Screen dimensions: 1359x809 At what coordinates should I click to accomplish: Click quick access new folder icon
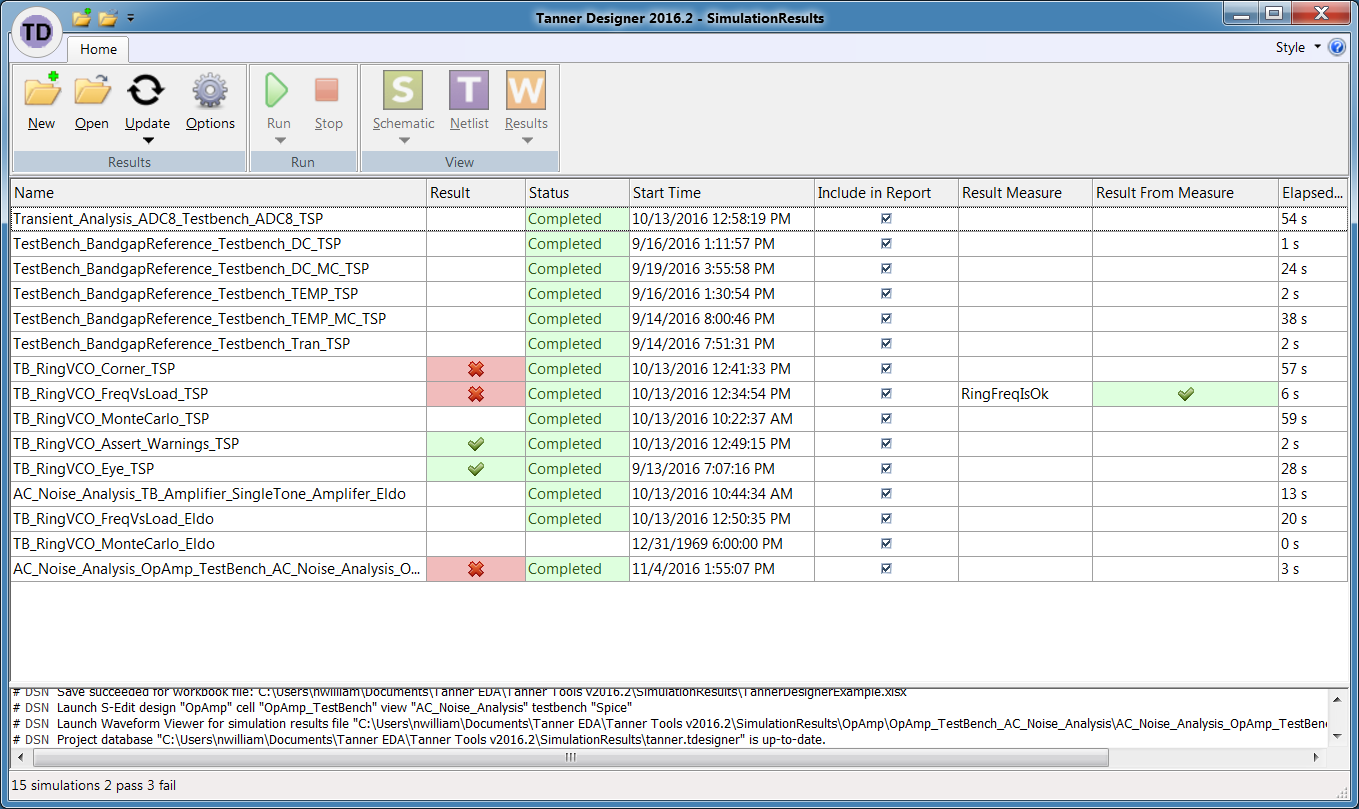[82, 17]
